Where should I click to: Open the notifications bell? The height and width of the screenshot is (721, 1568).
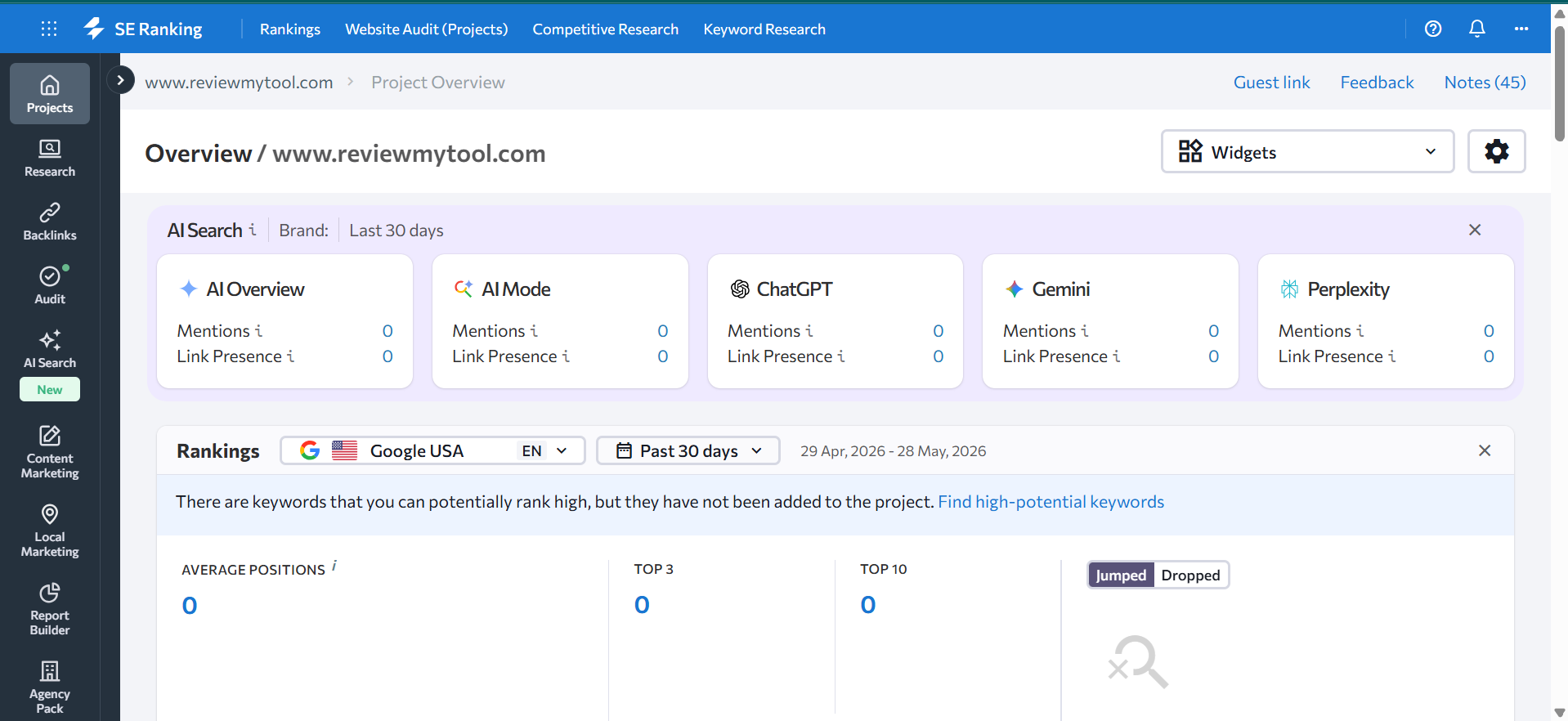point(1477,29)
